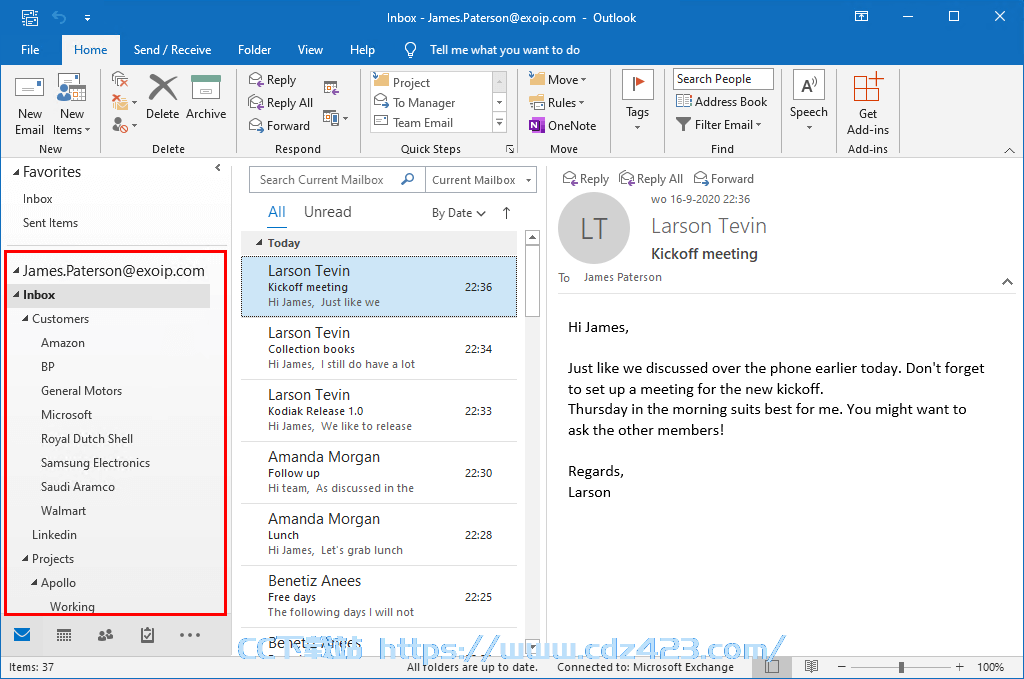Image resolution: width=1024 pixels, height=679 pixels.
Task: Click Forward in the reading pane
Action: tap(724, 178)
